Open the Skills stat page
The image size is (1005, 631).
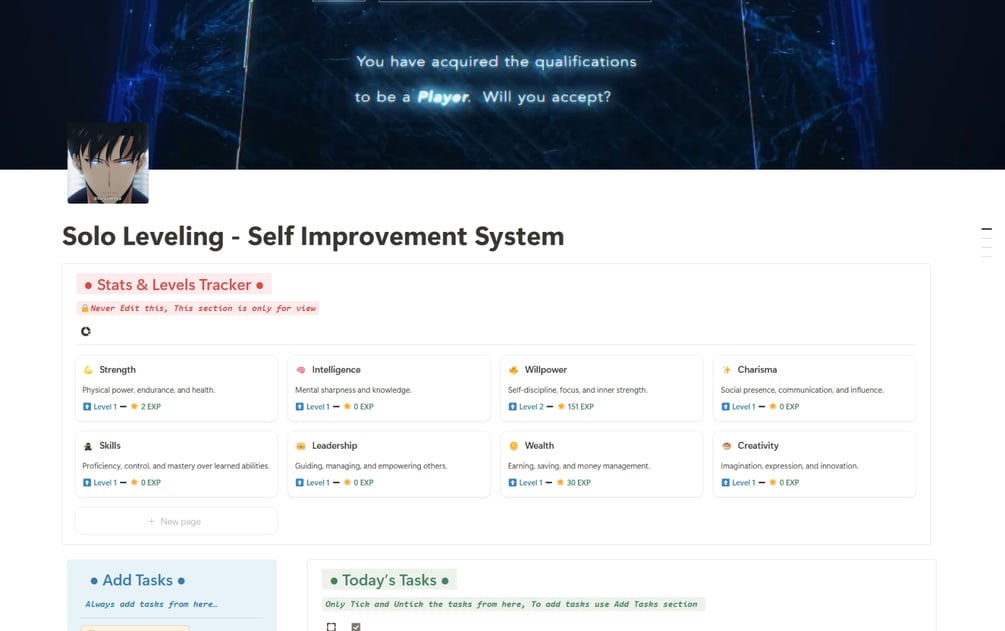tap(176, 464)
